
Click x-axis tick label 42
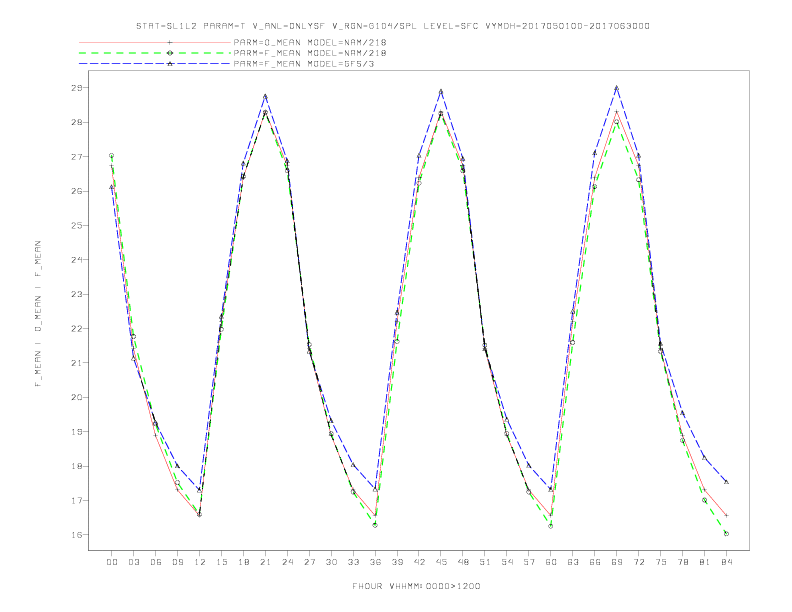(x=419, y=562)
